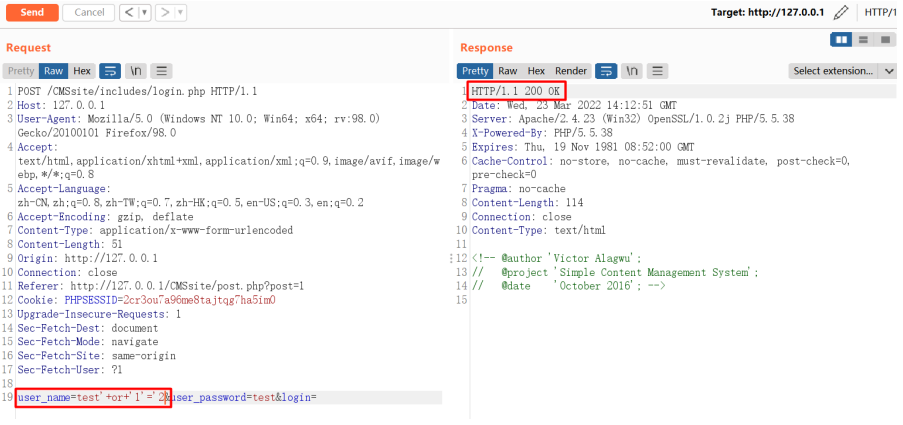Viewport: 903px width, 425px height.
Task: Switch Response view to Raw tab
Action: 507,71
